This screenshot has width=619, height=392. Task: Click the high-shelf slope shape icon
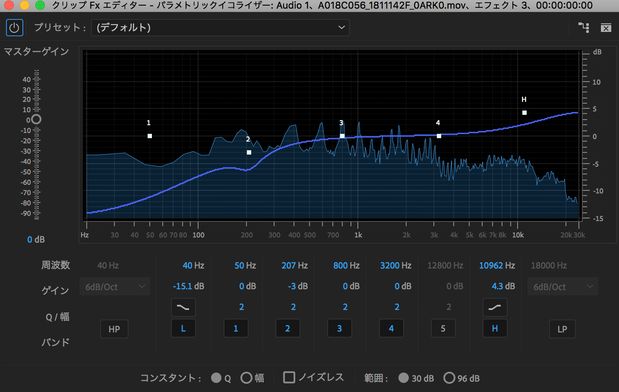(495, 307)
